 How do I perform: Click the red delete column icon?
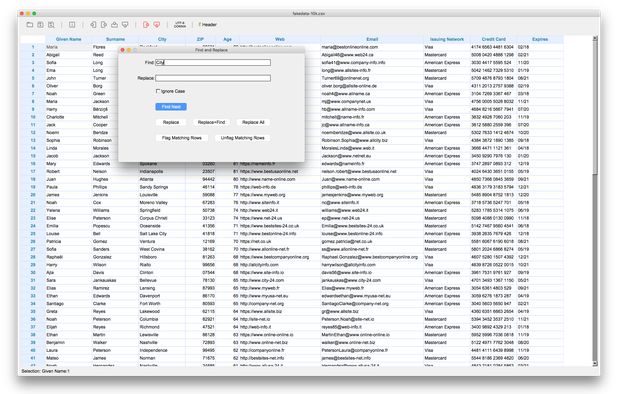[146, 24]
